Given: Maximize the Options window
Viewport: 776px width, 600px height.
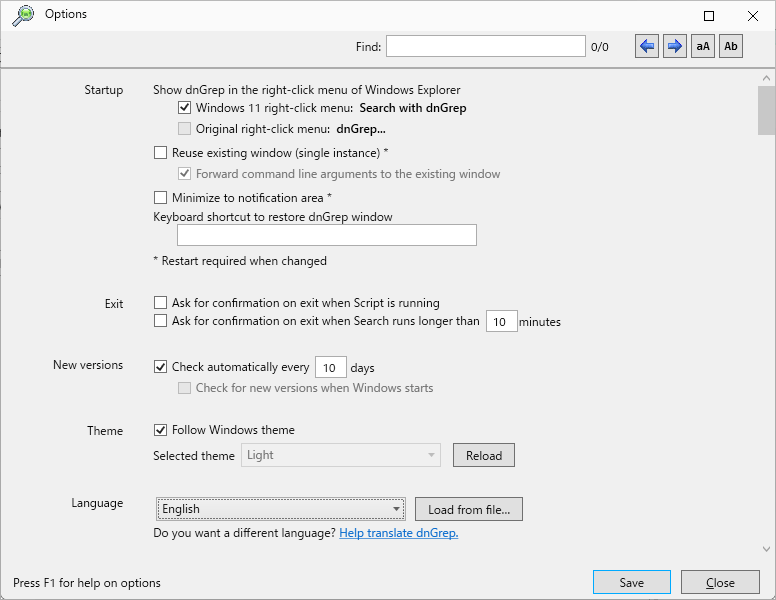Looking at the screenshot, I should click(709, 16).
